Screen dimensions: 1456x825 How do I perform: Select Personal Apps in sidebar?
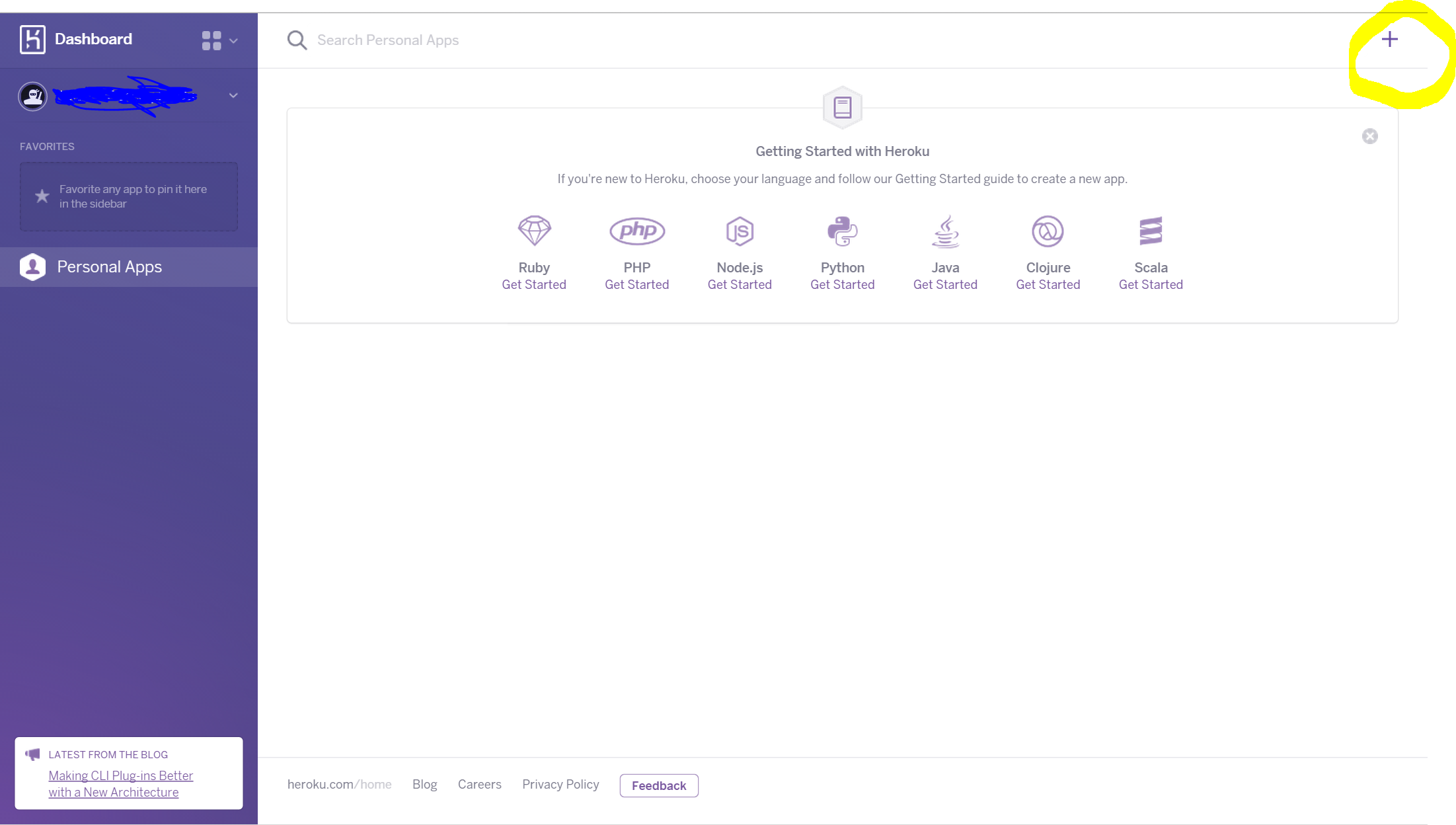[109, 267]
